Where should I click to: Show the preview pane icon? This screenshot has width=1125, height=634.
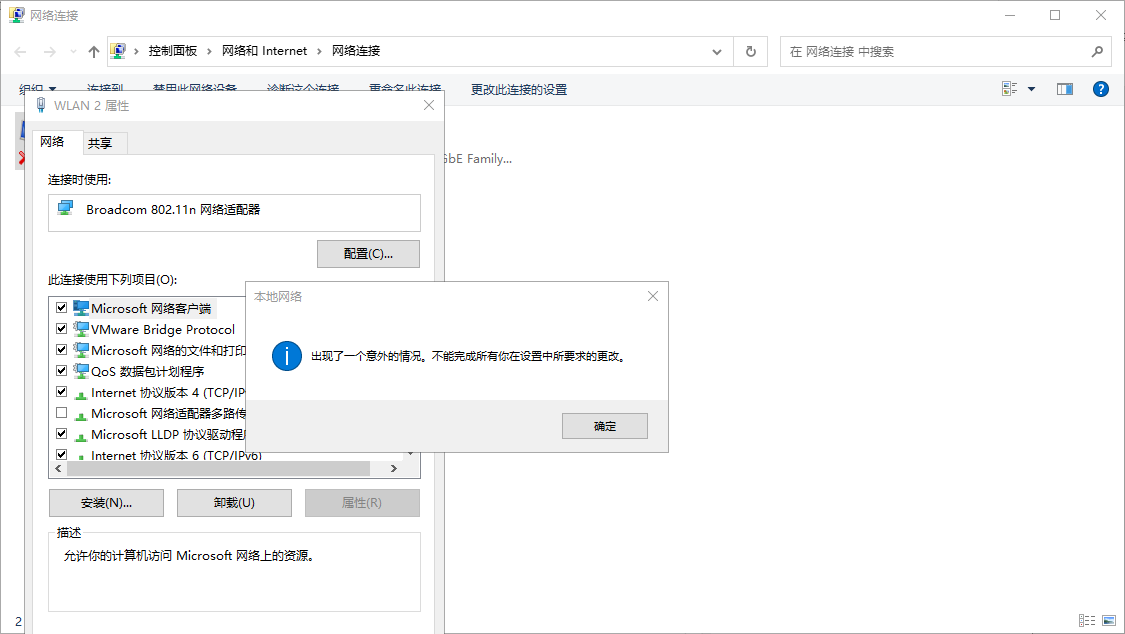click(x=1064, y=89)
